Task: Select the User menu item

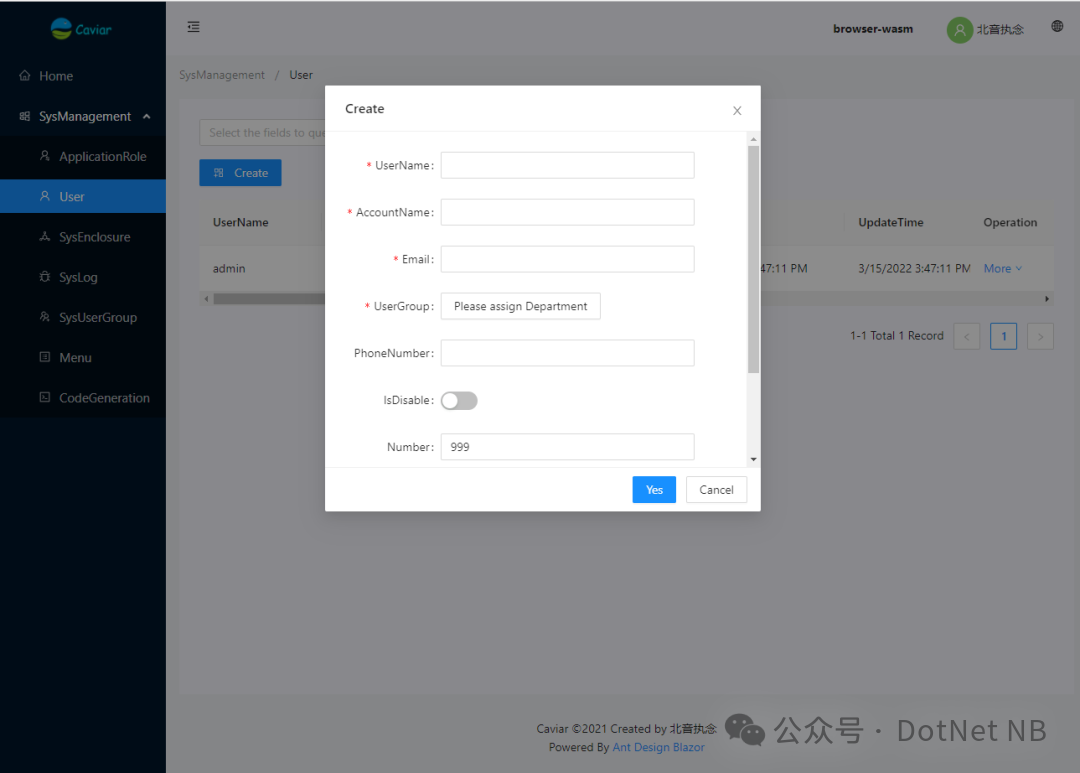Action: pyautogui.click(x=83, y=196)
